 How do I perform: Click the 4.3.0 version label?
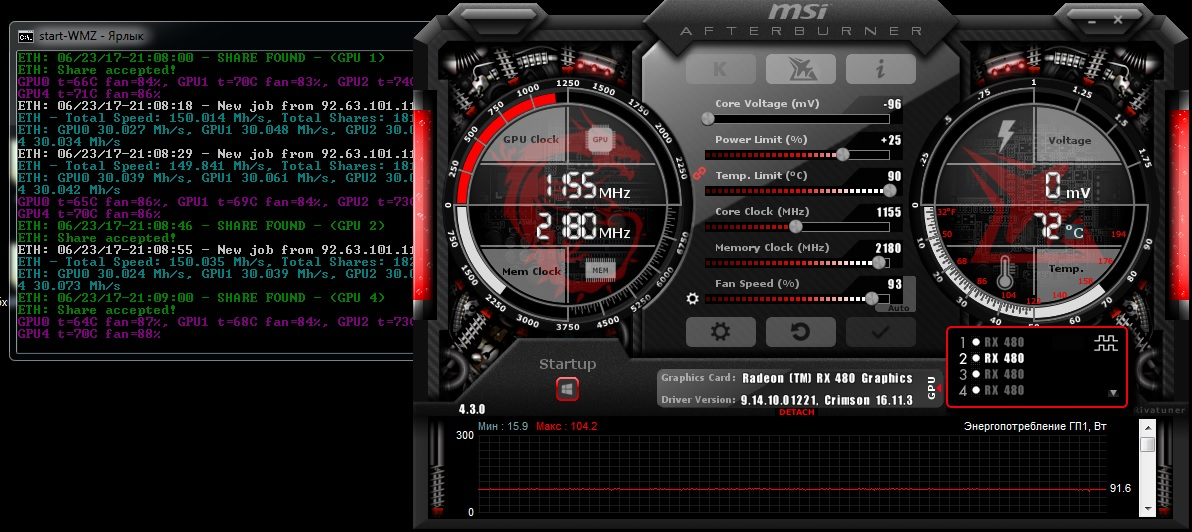tap(471, 410)
